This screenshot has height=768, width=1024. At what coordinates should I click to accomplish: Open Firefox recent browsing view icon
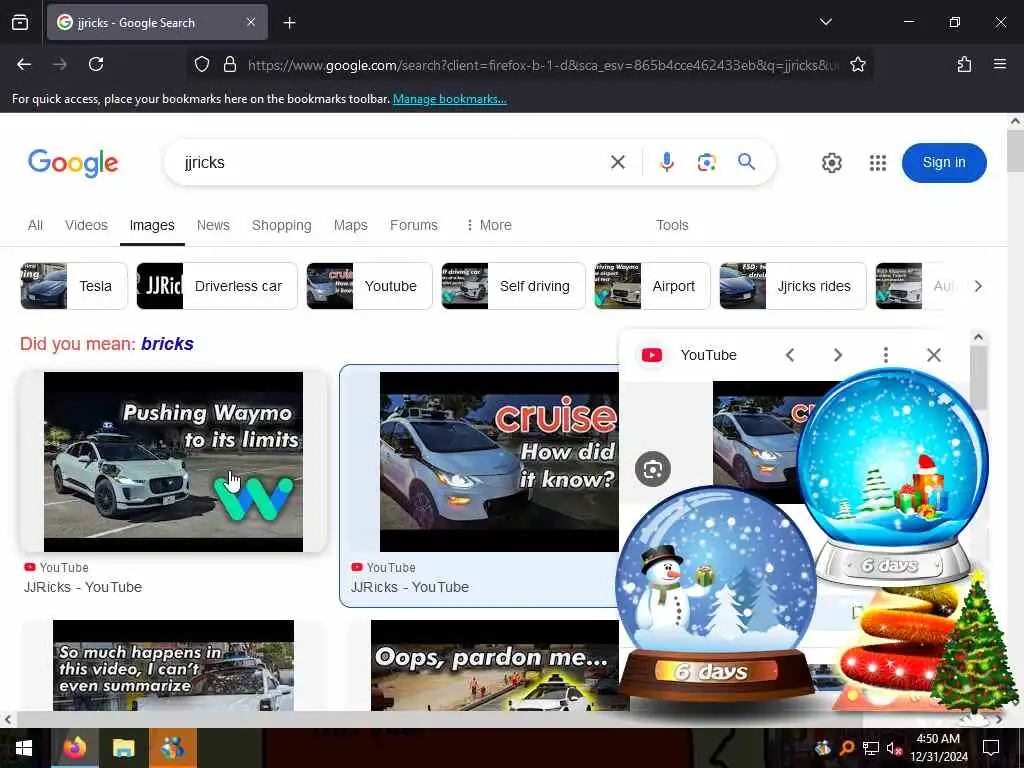click(20, 22)
